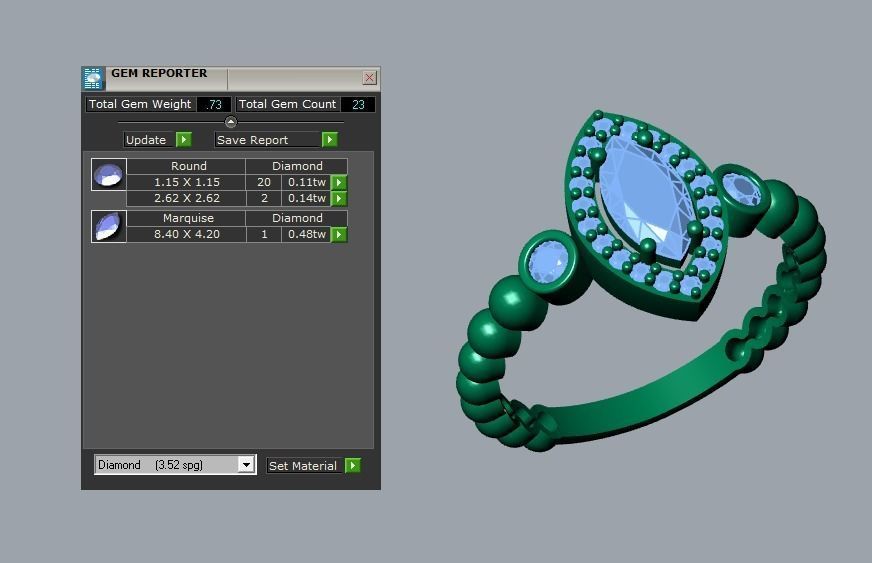The image size is (872, 563).
Task: Click Diamond header in the Marquise group
Action: point(297,218)
